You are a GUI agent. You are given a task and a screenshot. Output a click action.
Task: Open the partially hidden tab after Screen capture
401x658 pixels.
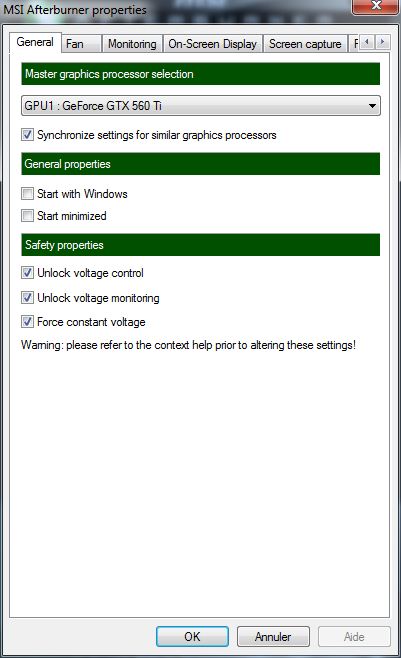pos(354,44)
